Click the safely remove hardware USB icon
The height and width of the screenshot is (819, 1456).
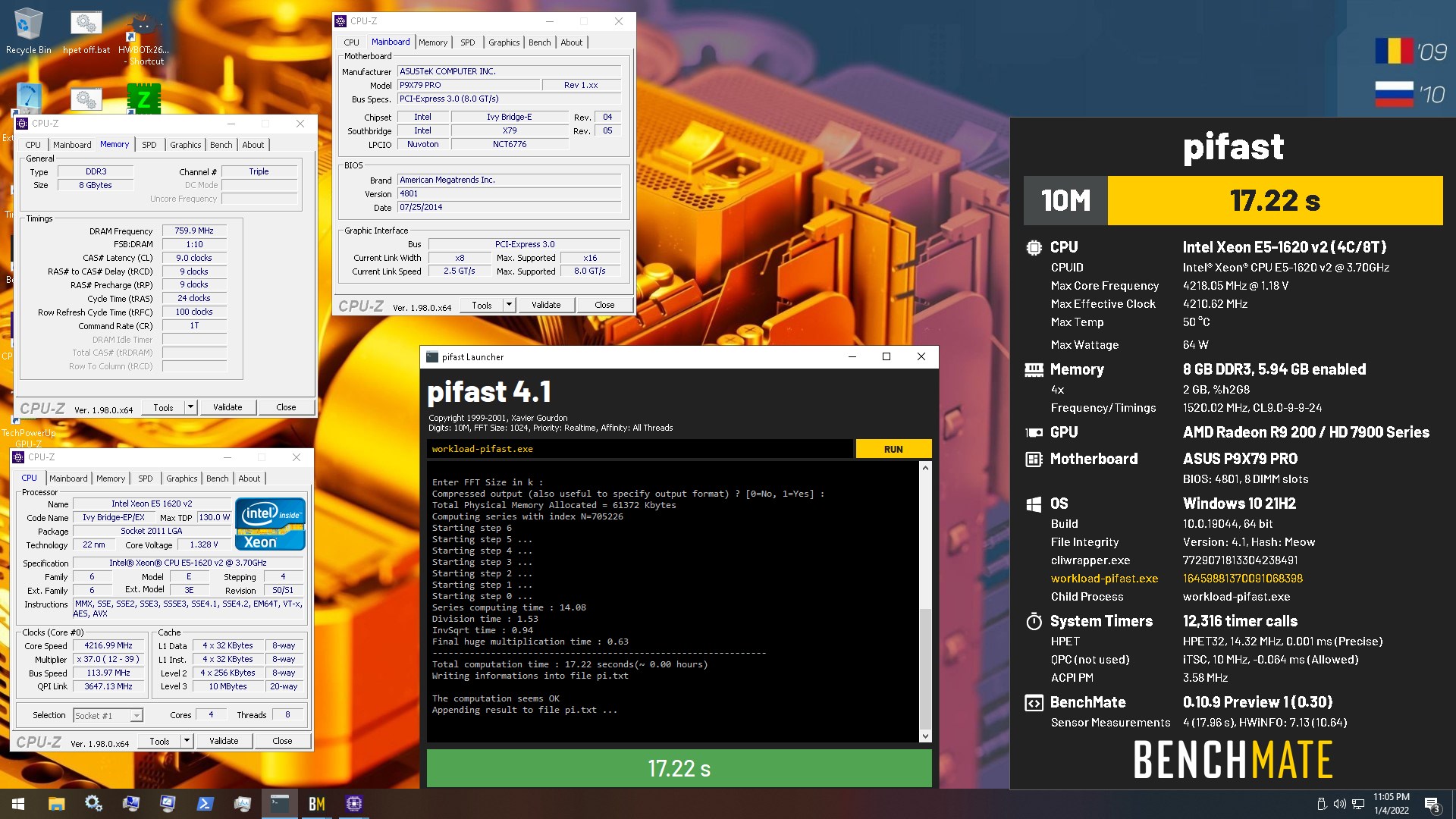(1322, 804)
